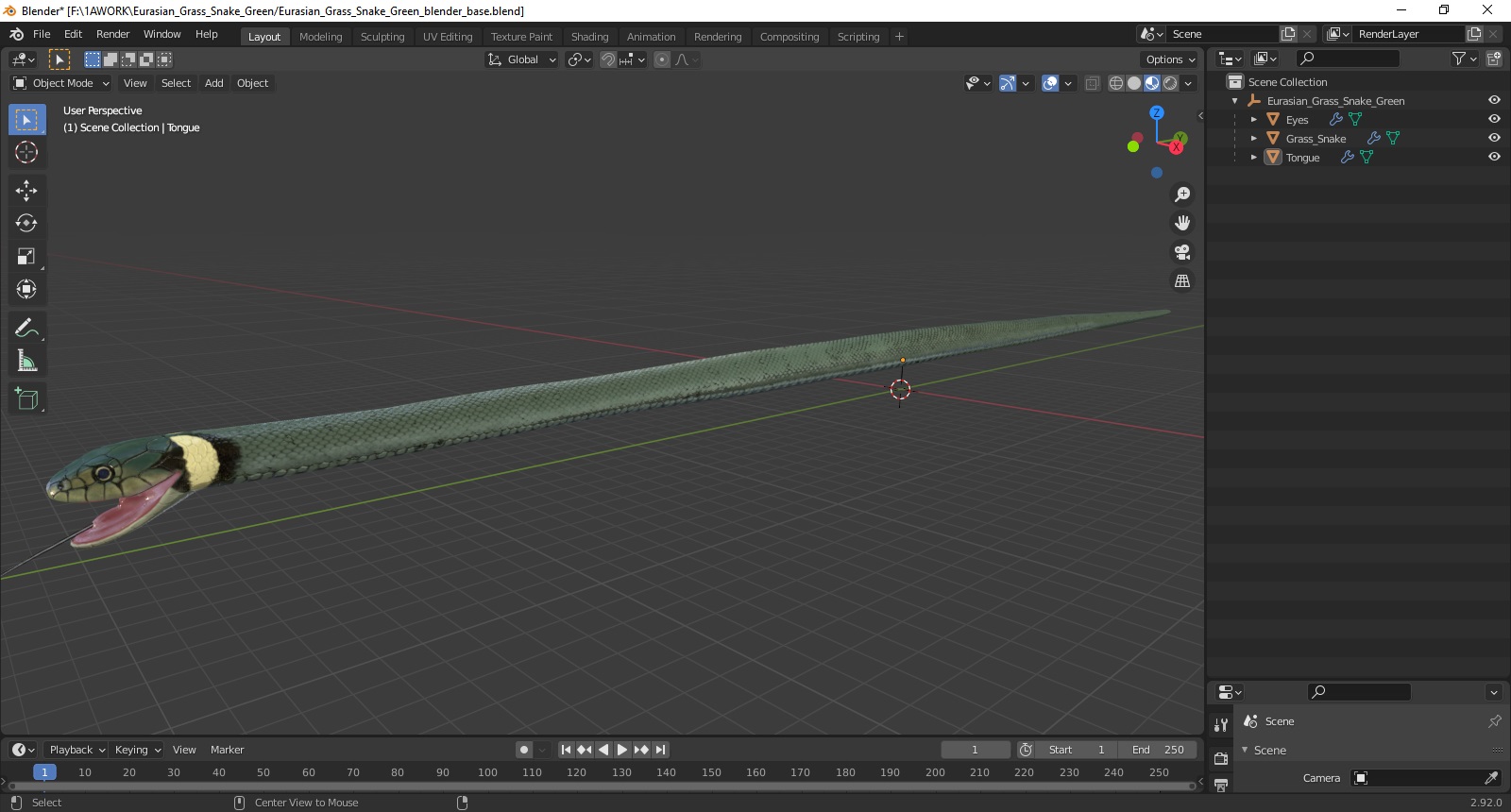1511x812 pixels.
Task: Open the Playback dropdown
Action: point(76,750)
